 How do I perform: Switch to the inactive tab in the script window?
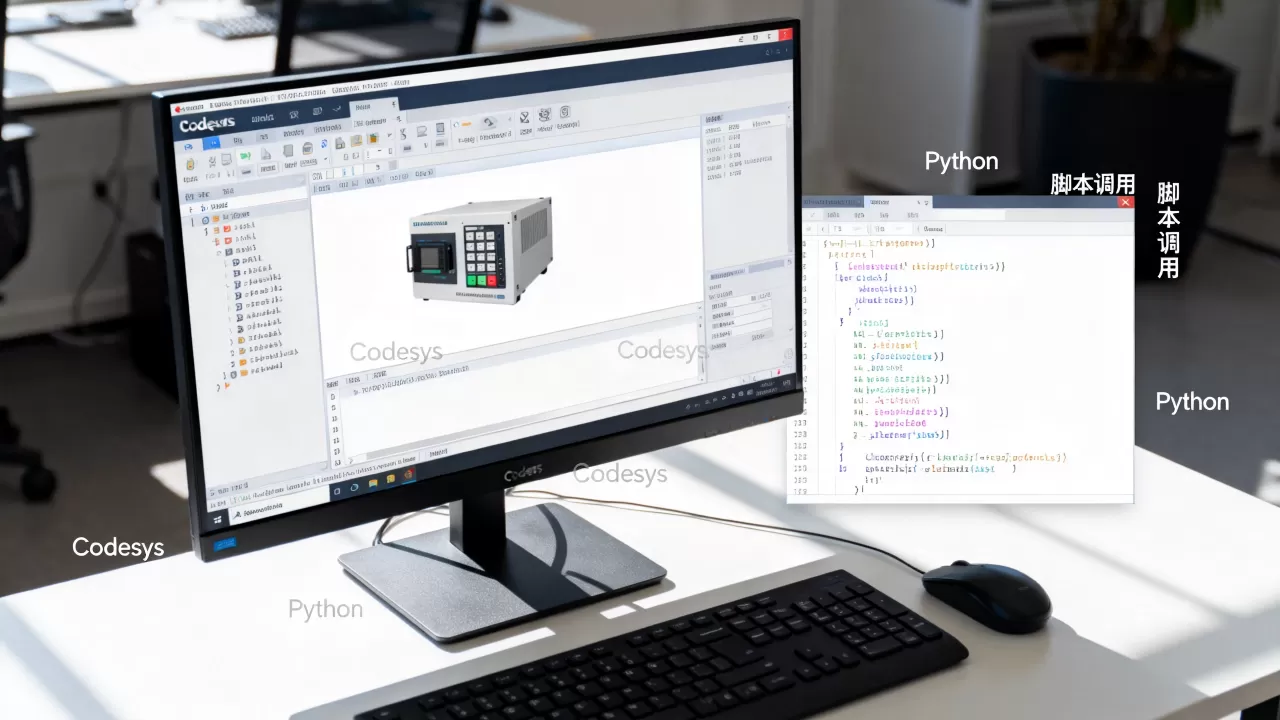pos(832,202)
